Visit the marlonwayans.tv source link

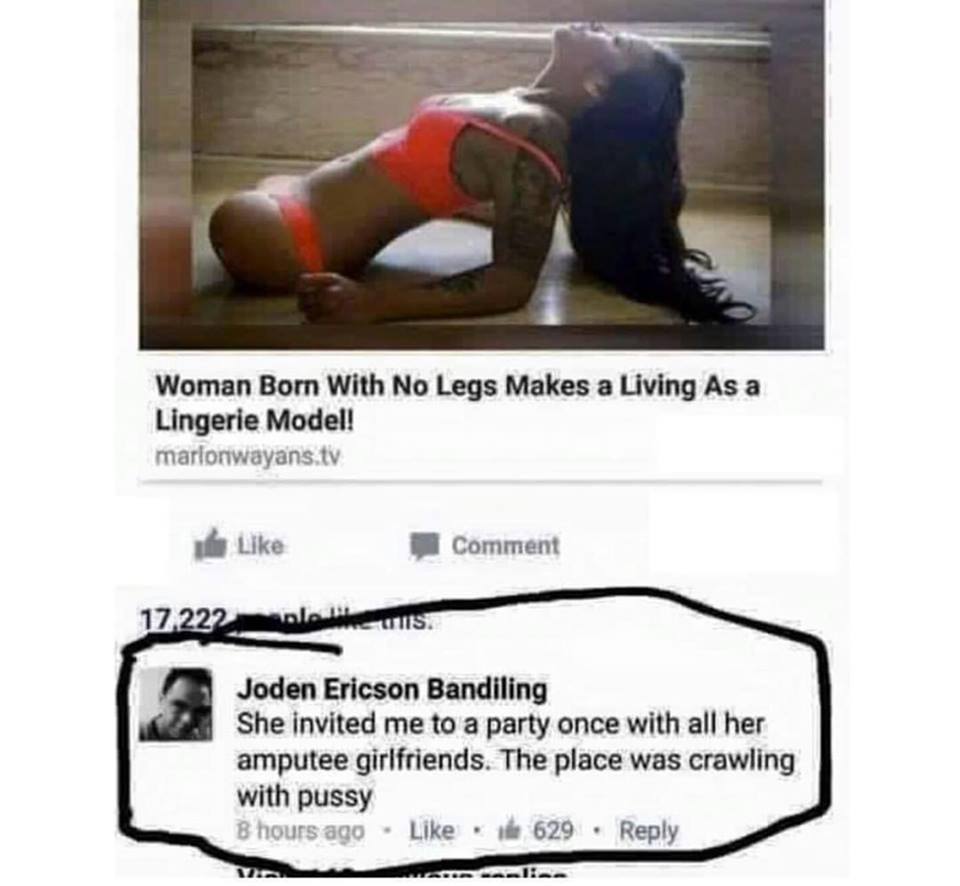pos(247,457)
